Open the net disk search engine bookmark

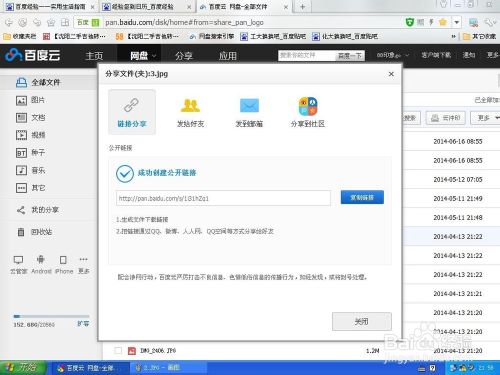(x=212, y=36)
